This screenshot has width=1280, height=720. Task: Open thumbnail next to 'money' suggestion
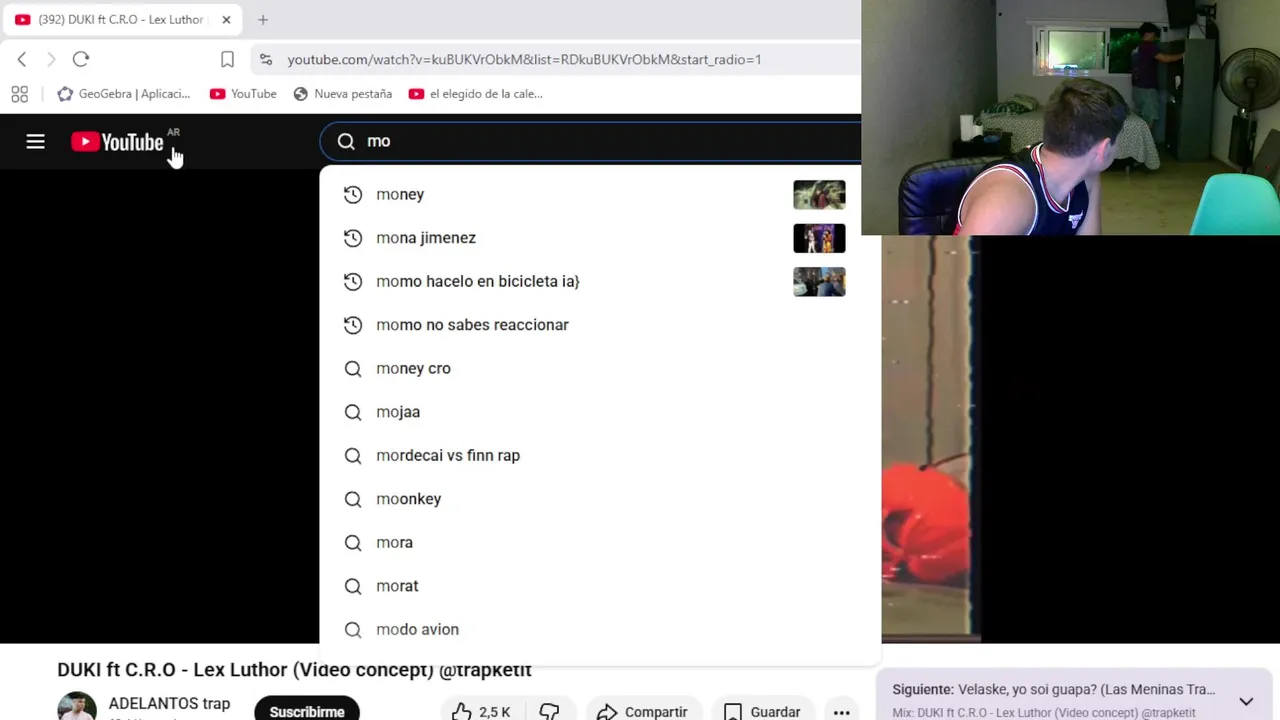[819, 194]
